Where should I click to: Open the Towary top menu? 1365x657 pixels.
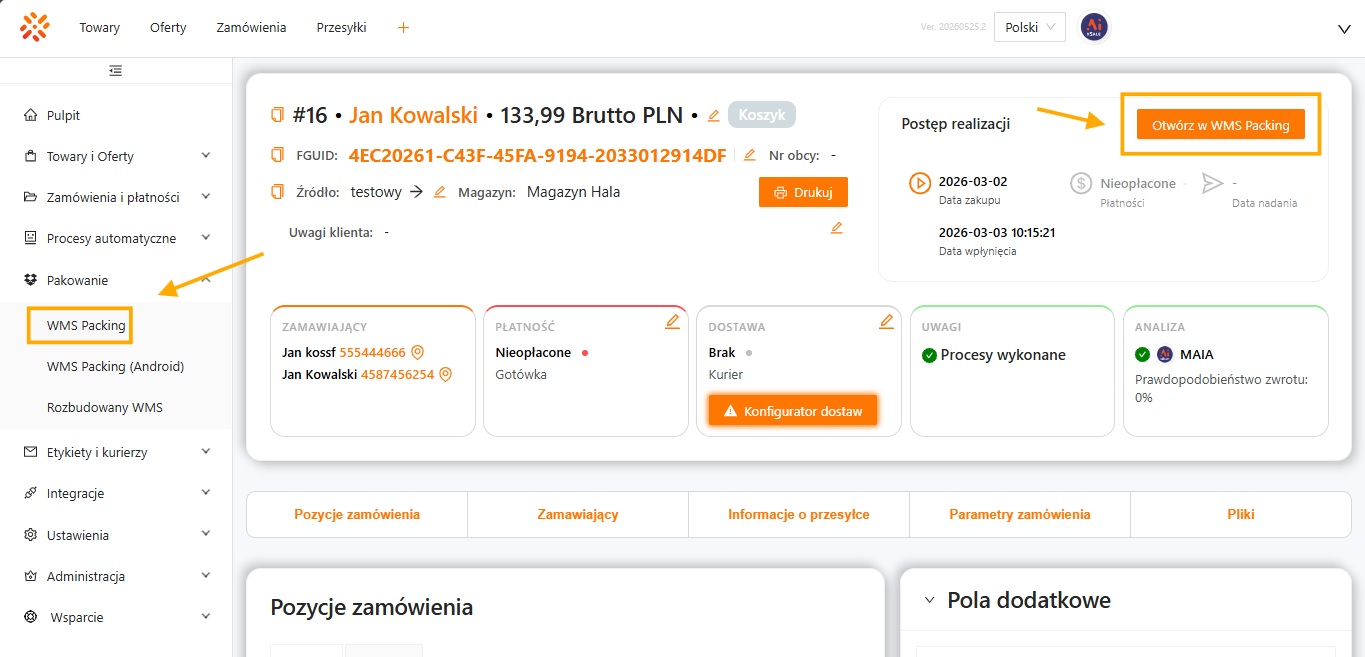[100, 27]
